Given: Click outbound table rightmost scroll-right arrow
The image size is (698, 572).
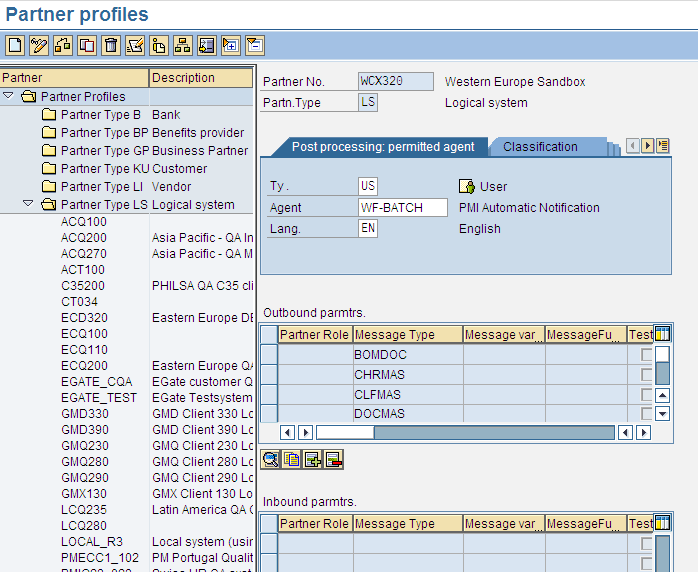Looking at the screenshot, I should tap(644, 432).
